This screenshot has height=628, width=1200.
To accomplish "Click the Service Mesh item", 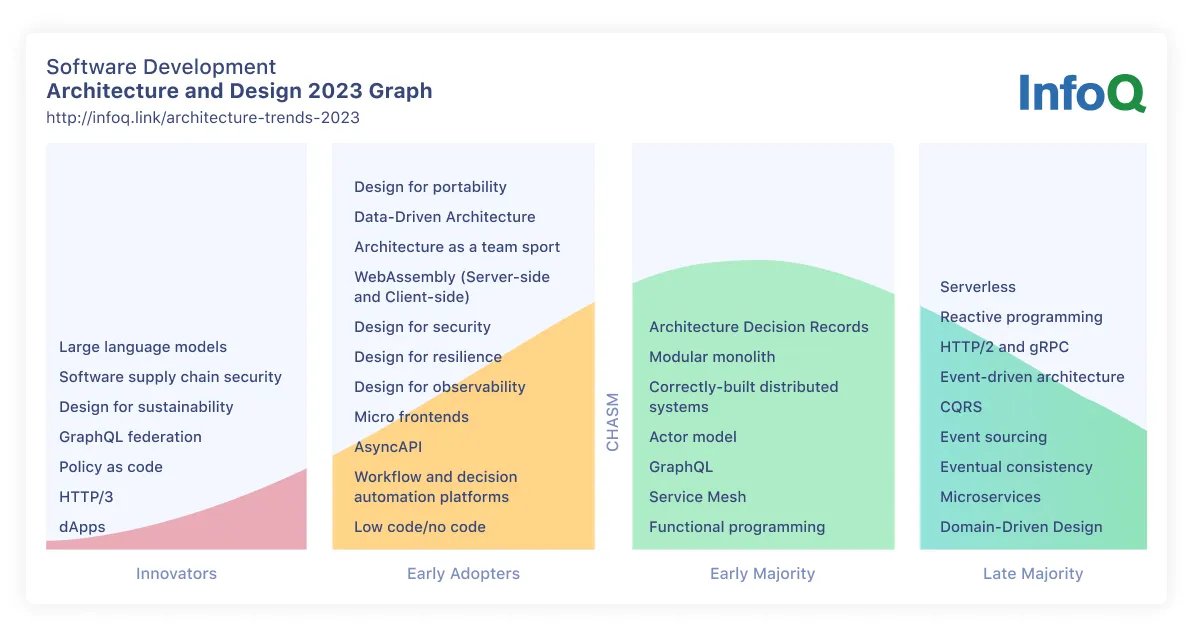I will (697, 497).
